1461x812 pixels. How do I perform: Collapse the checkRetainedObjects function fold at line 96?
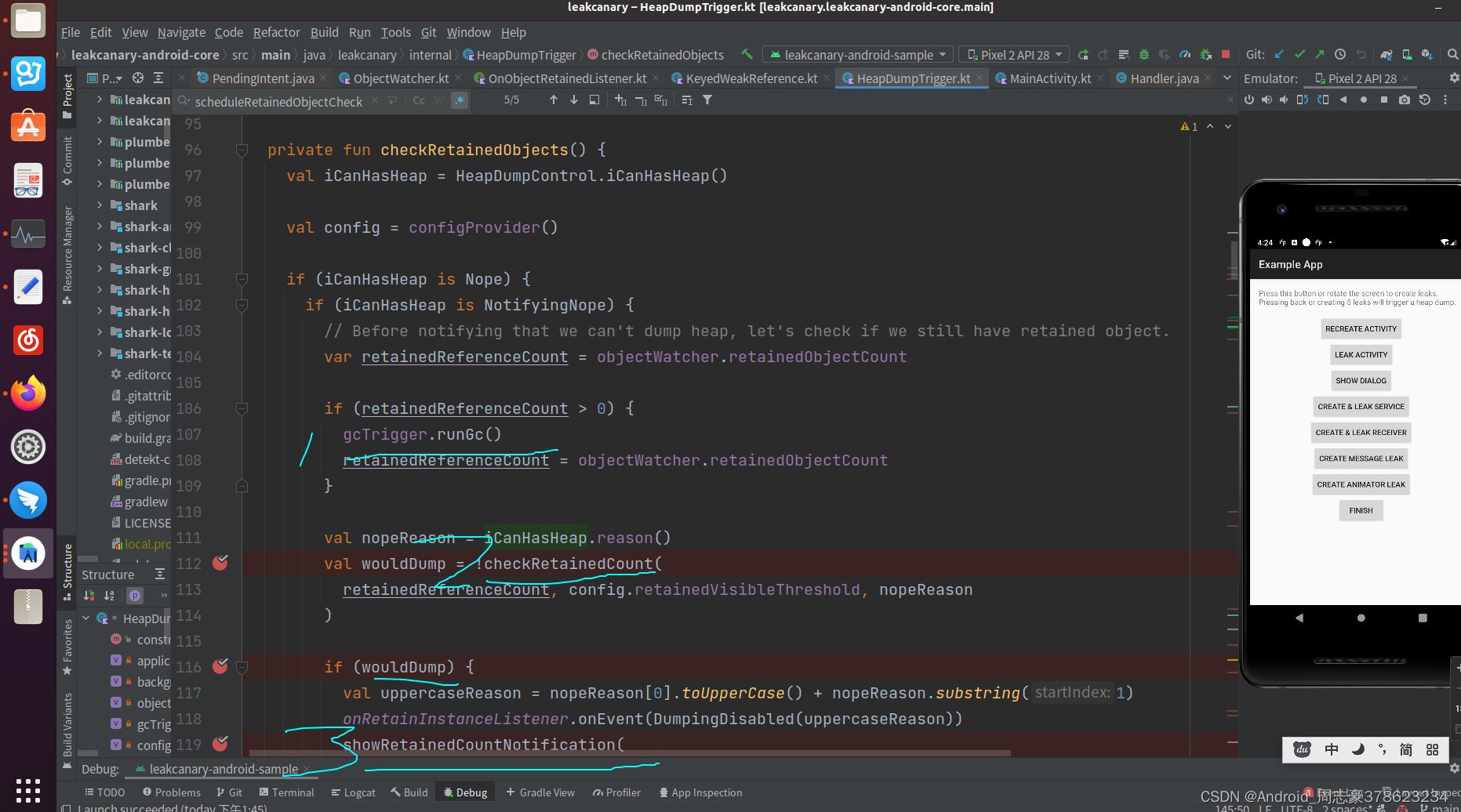coord(242,150)
